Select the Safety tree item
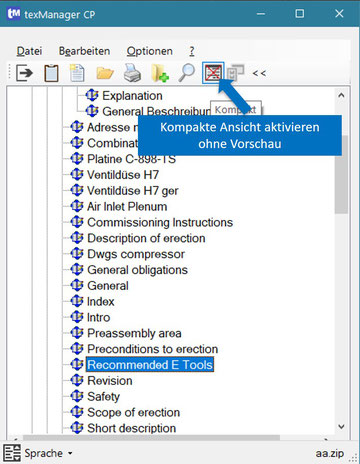This screenshot has width=360, height=464. (103, 396)
